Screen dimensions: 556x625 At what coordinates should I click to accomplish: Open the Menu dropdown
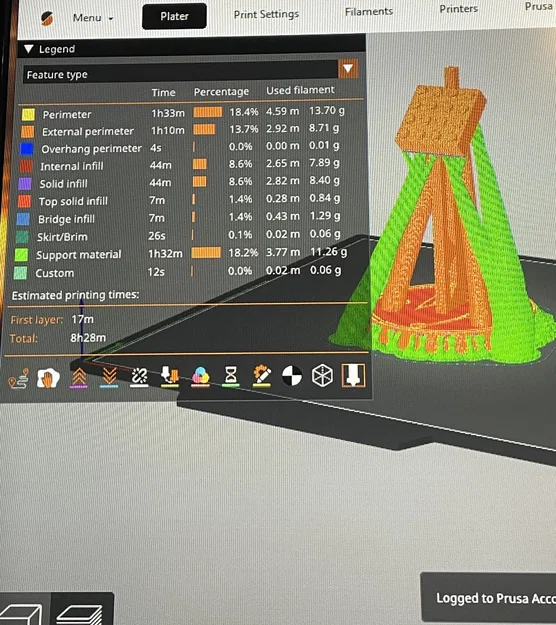pos(92,18)
